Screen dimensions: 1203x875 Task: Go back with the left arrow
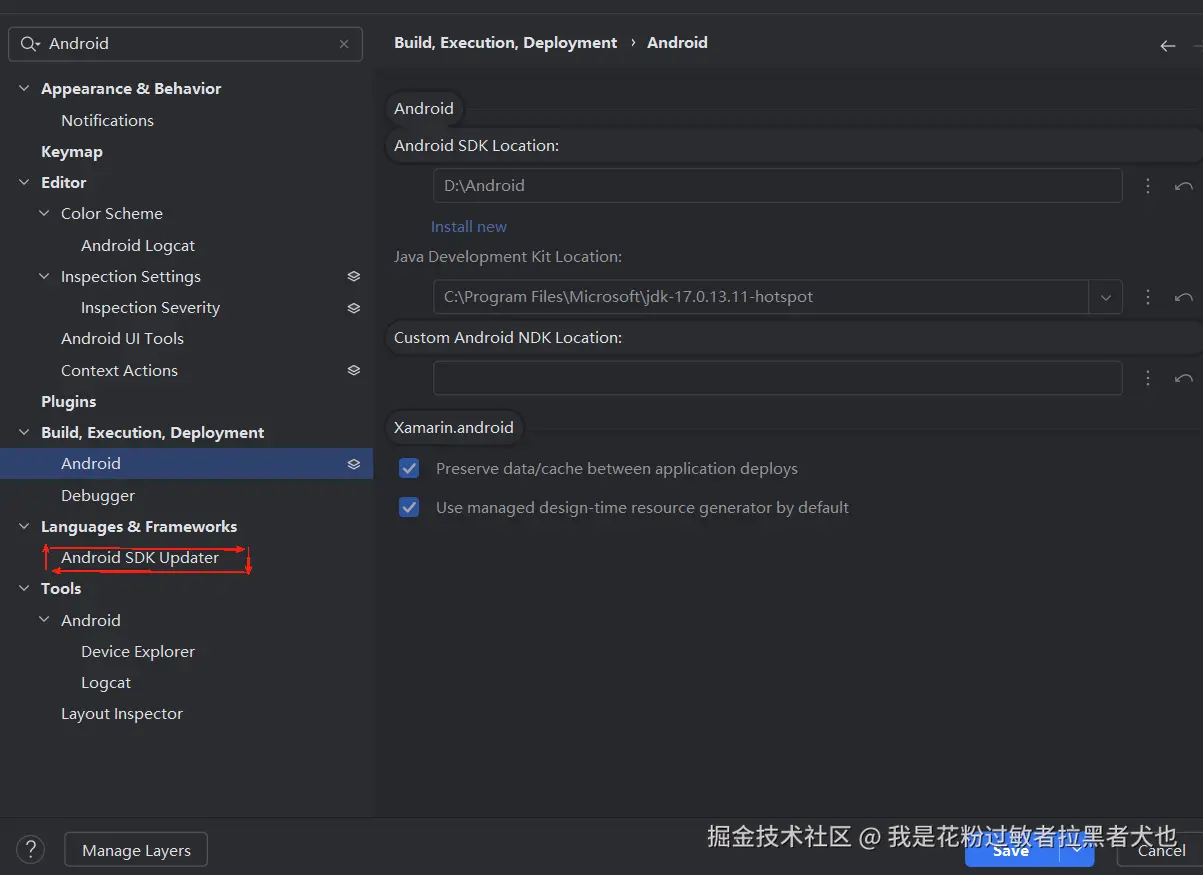tap(1167, 45)
